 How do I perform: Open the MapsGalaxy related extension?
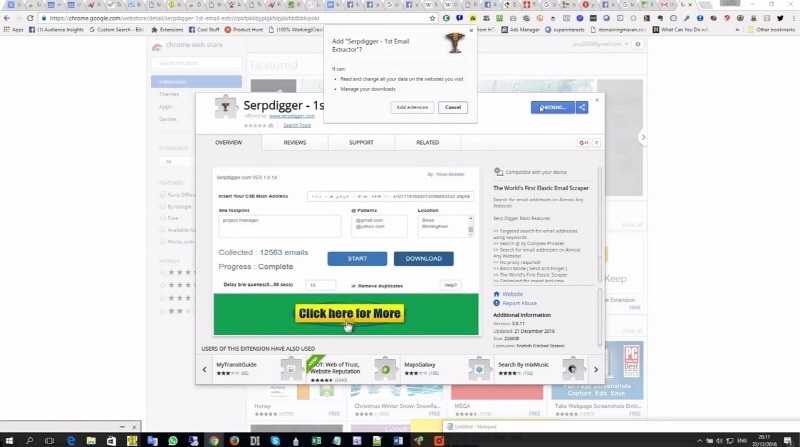(x=446, y=369)
